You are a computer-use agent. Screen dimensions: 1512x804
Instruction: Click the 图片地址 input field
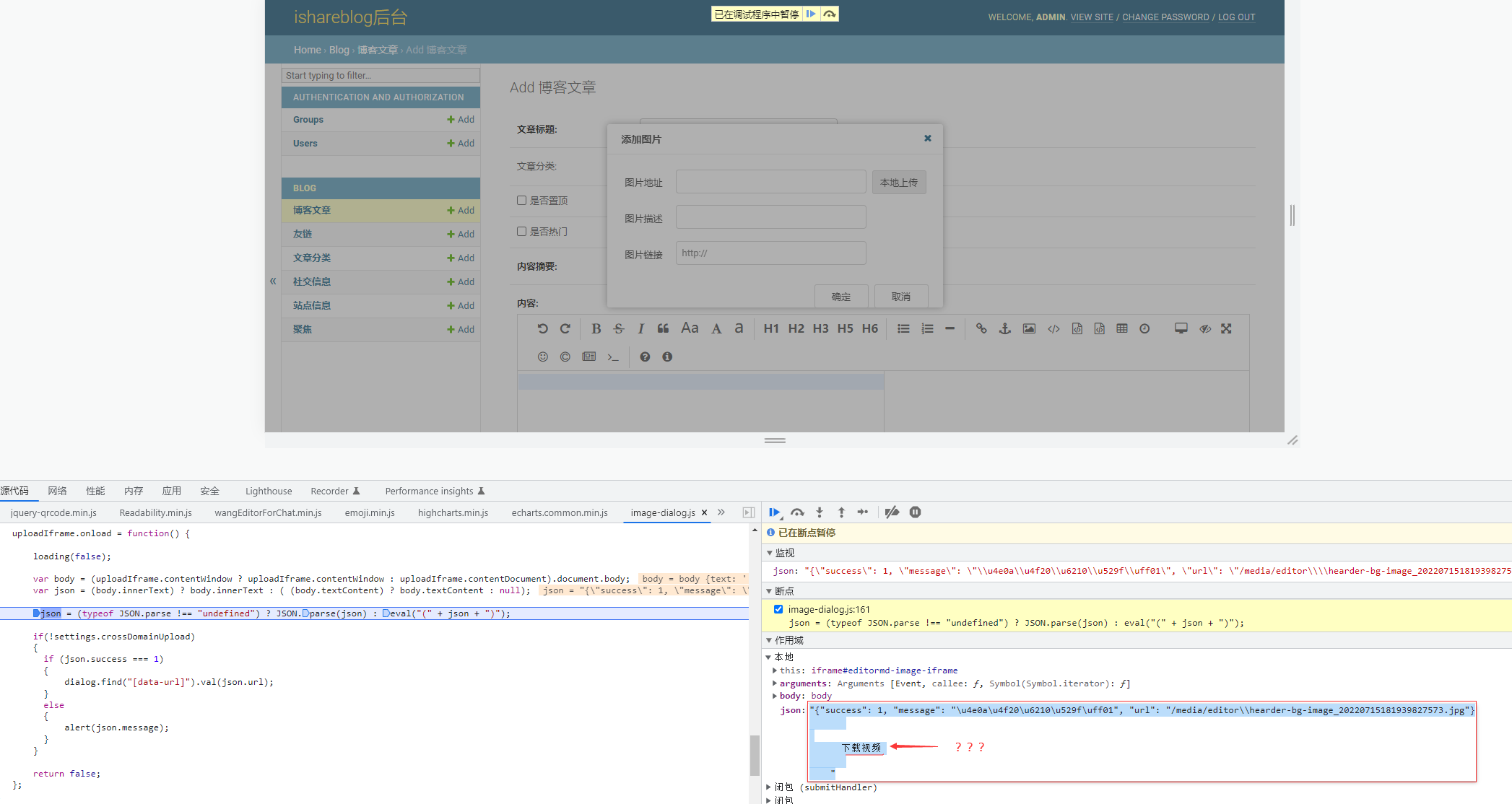pyautogui.click(x=770, y=182)
